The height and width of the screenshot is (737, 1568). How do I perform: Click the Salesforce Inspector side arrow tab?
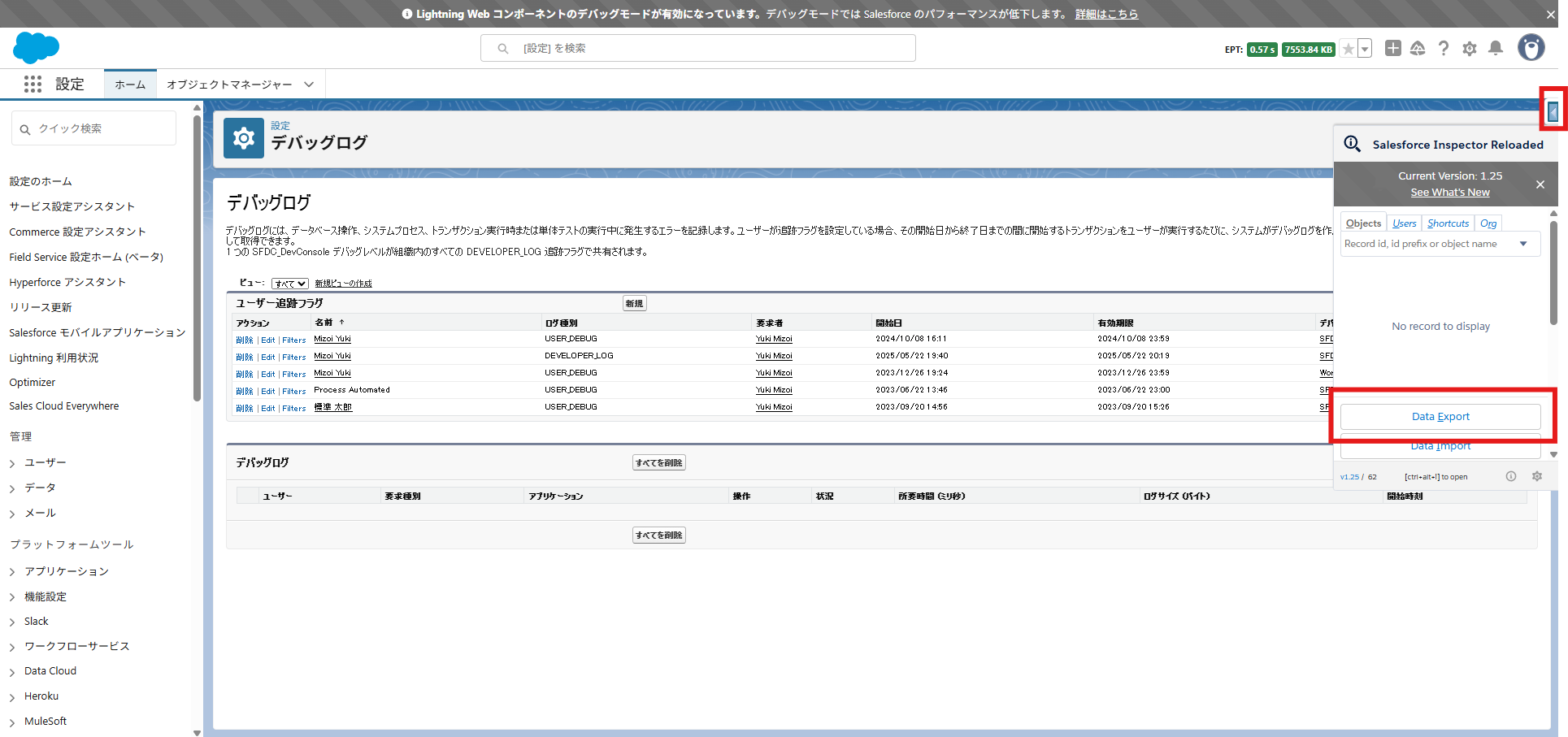pyautogui.click(x=1553, y=112)
